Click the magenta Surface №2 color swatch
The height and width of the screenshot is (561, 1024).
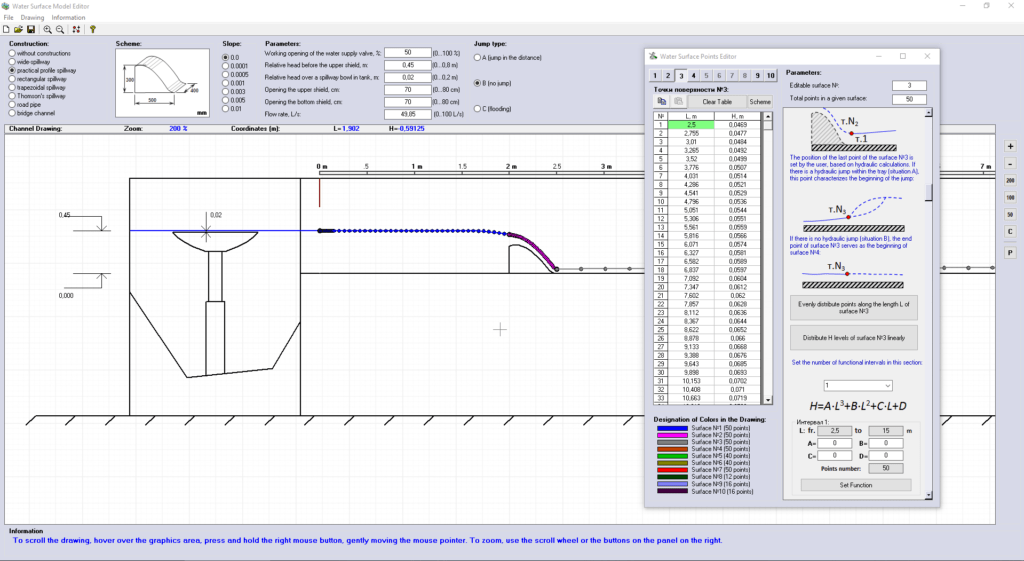pyautogui.click(x=673, y=434)
